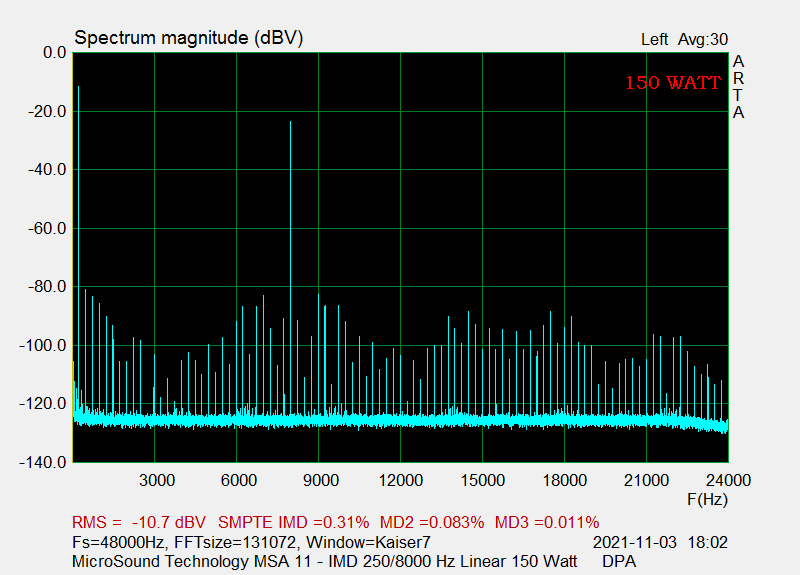Click the '15000' frequency axis label

pos(483,480)
